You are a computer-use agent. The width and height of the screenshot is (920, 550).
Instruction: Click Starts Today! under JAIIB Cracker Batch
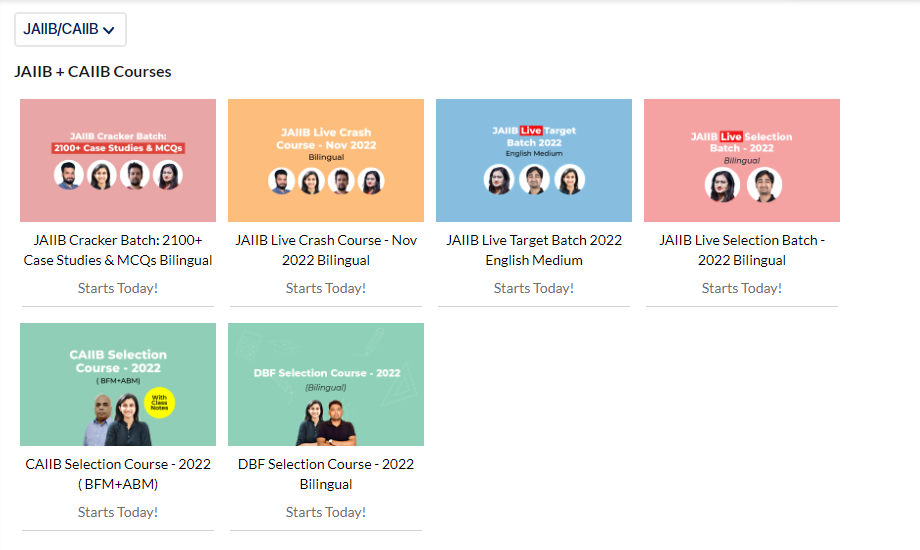118,288
